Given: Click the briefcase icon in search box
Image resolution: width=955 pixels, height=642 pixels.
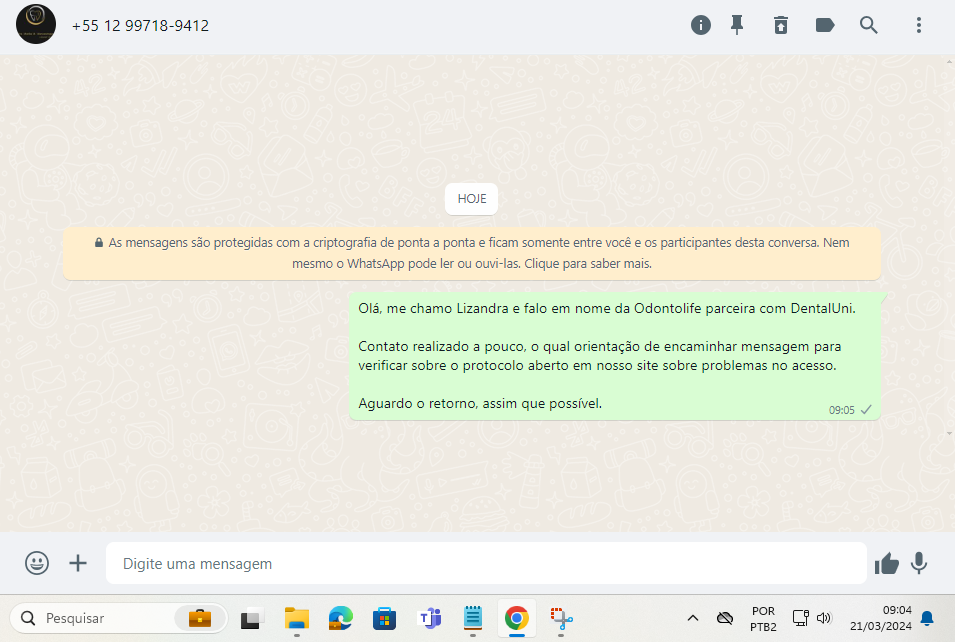Looking at the screenshot, I should 200,618.
